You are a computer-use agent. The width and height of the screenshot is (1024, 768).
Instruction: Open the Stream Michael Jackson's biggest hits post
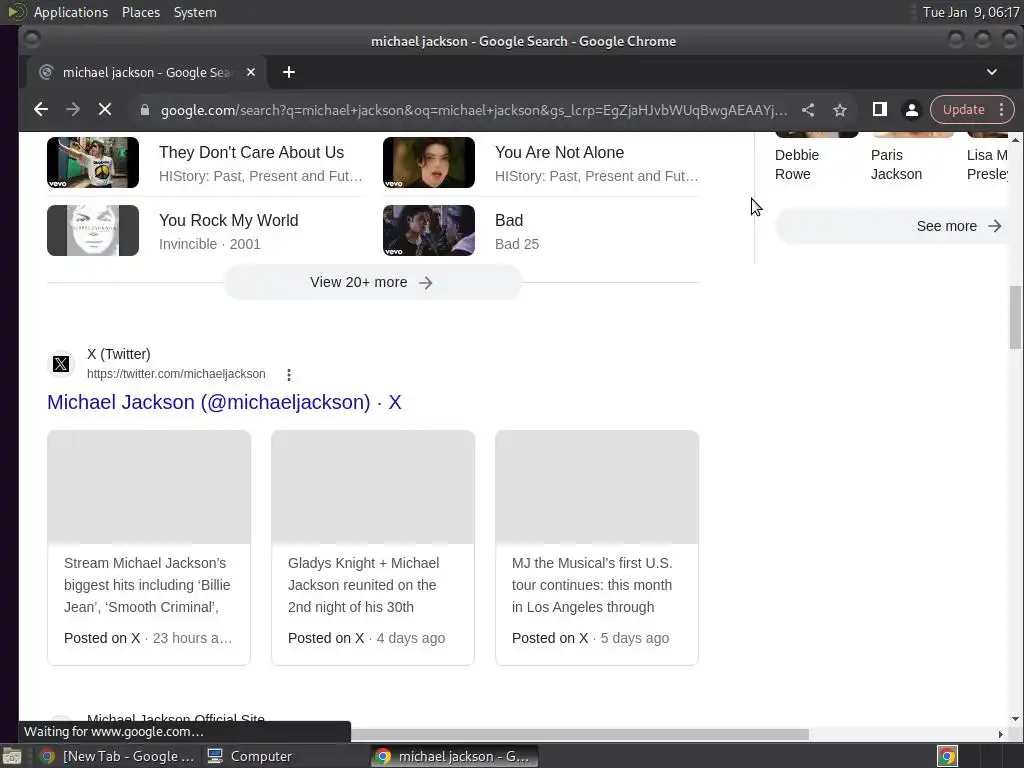tap(149, 548)
